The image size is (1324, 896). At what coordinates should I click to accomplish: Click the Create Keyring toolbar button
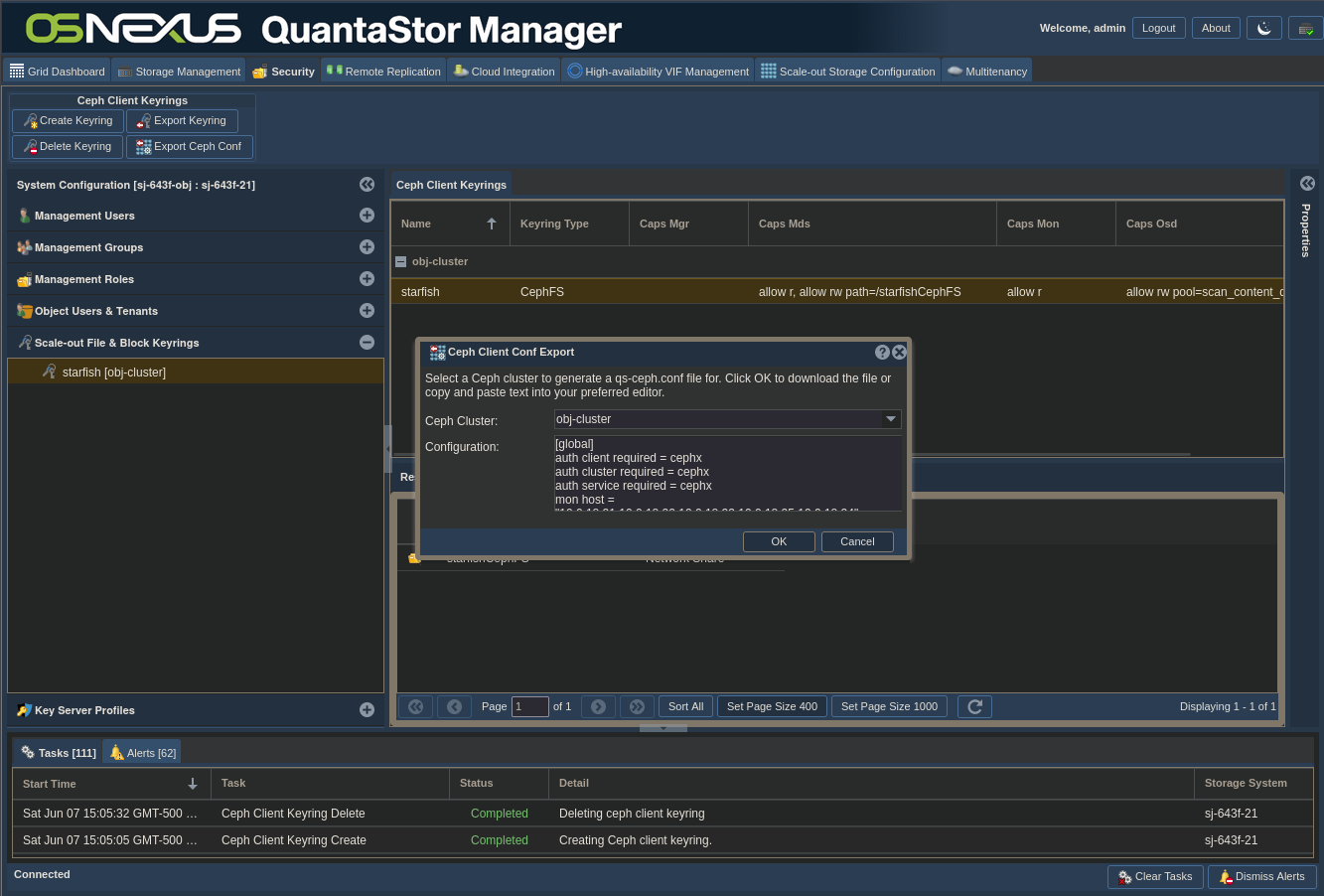tap(68, 121)
